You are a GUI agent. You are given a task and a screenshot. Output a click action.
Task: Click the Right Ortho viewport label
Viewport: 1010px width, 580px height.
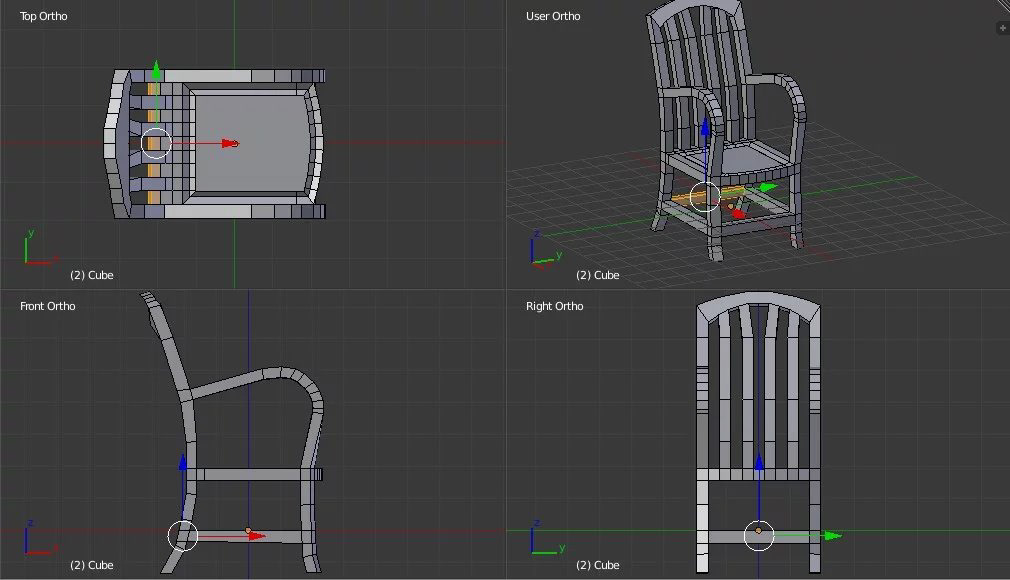point(554,306)
